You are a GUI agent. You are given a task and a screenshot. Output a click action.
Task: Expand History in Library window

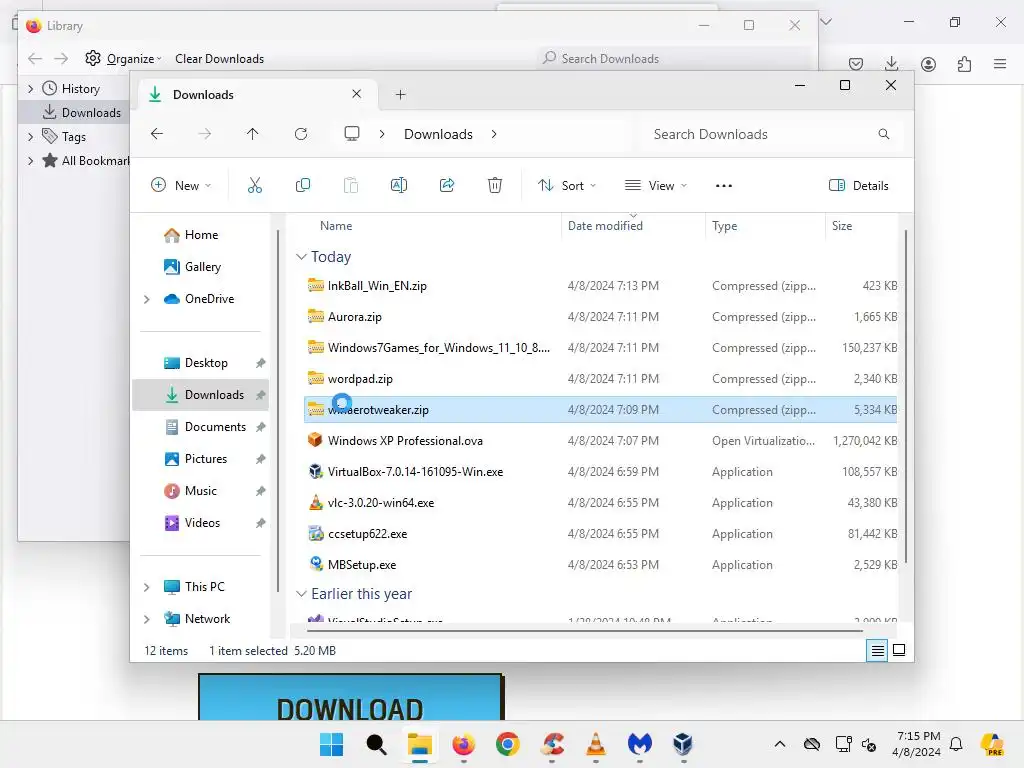pyautogui.click(x=30, y=88)
